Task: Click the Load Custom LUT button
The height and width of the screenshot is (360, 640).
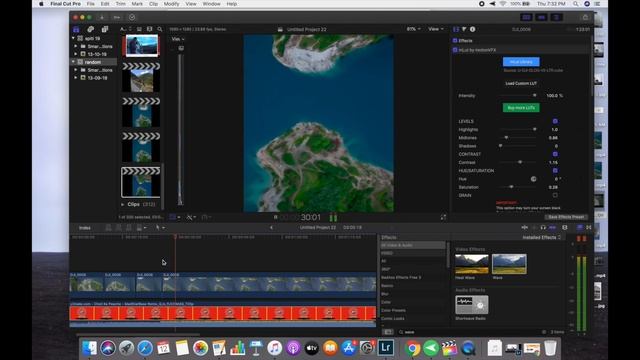Action: point(521,83)
